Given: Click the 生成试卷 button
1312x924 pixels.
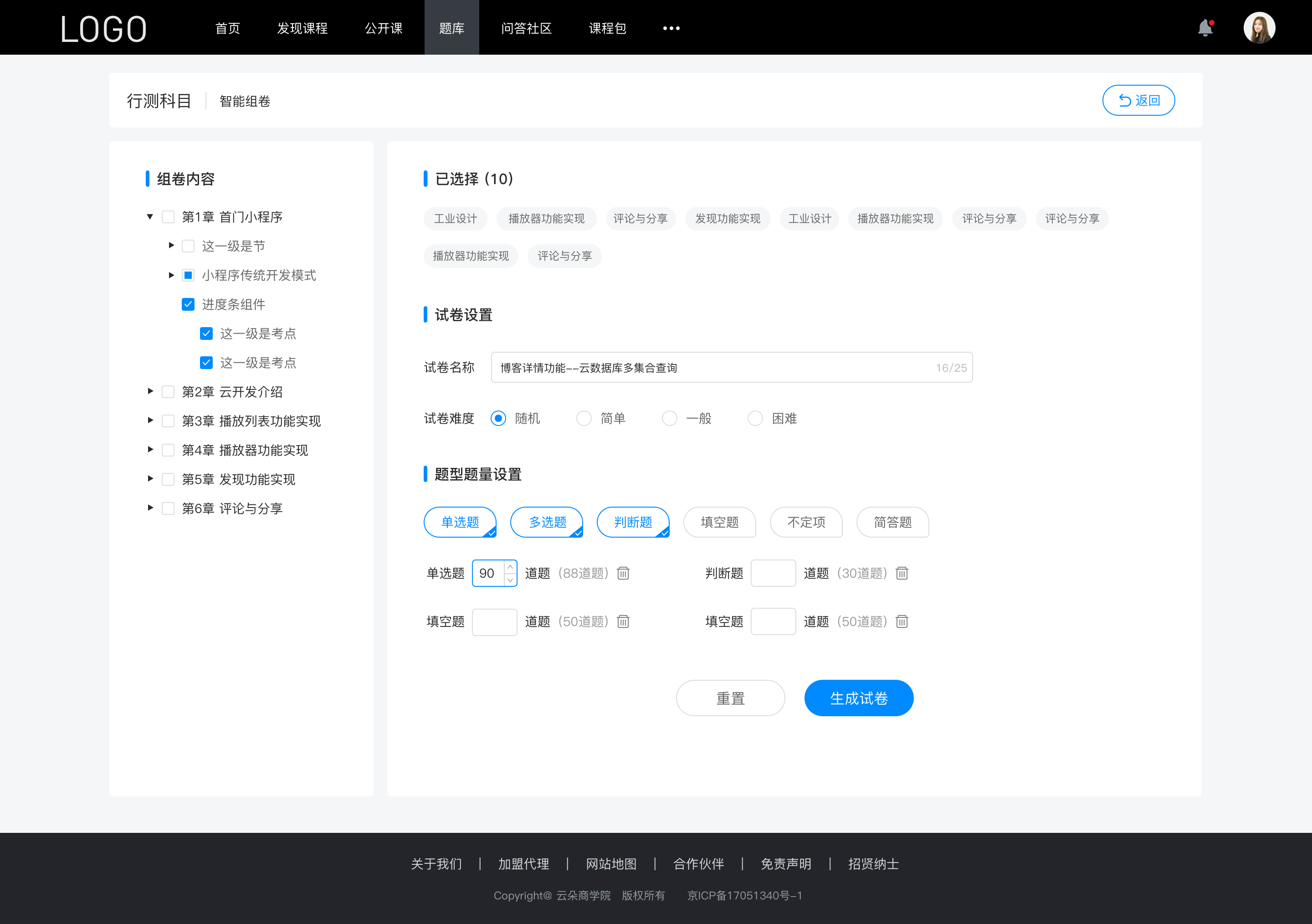Looking at the screenshot, I should click(x=858, y=698).
